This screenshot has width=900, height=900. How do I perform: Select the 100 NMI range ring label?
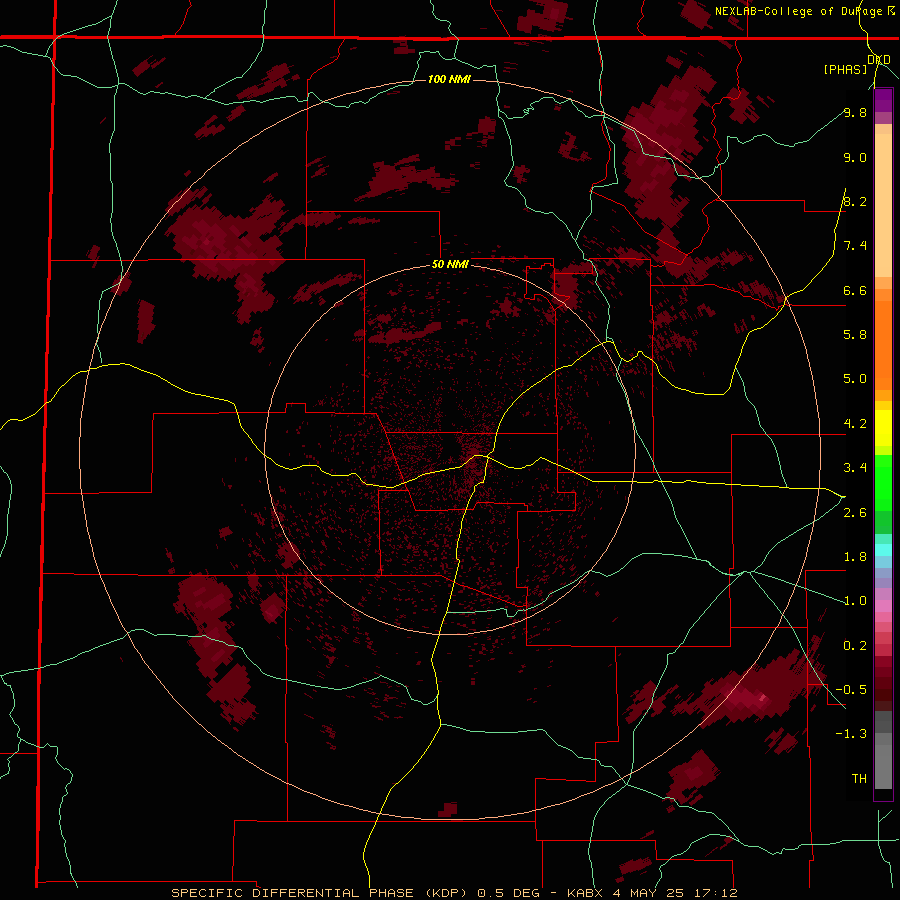[x=449, y=79]
